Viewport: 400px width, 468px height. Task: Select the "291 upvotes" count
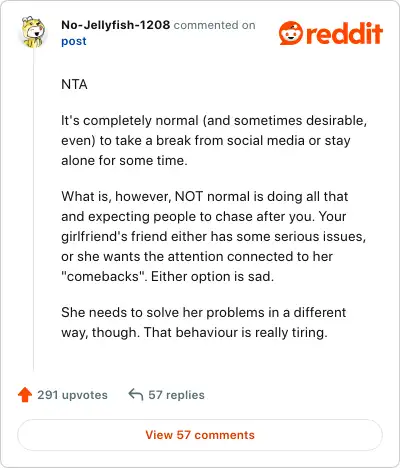coord(72,395)
